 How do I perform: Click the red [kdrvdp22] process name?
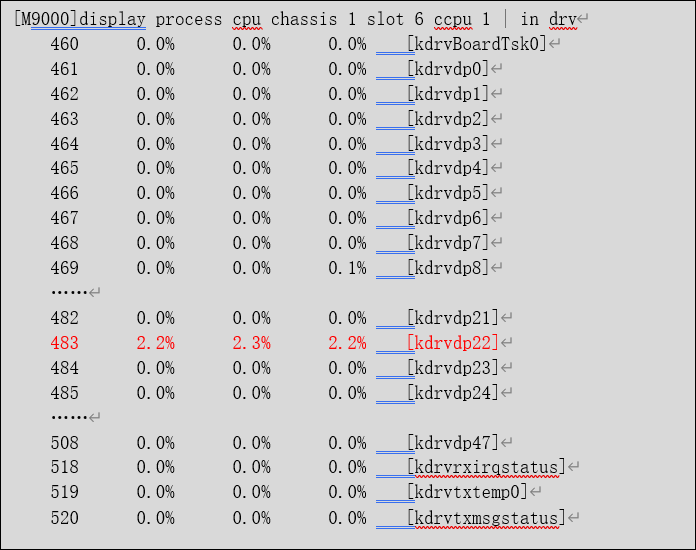click(x=453, y=343)
